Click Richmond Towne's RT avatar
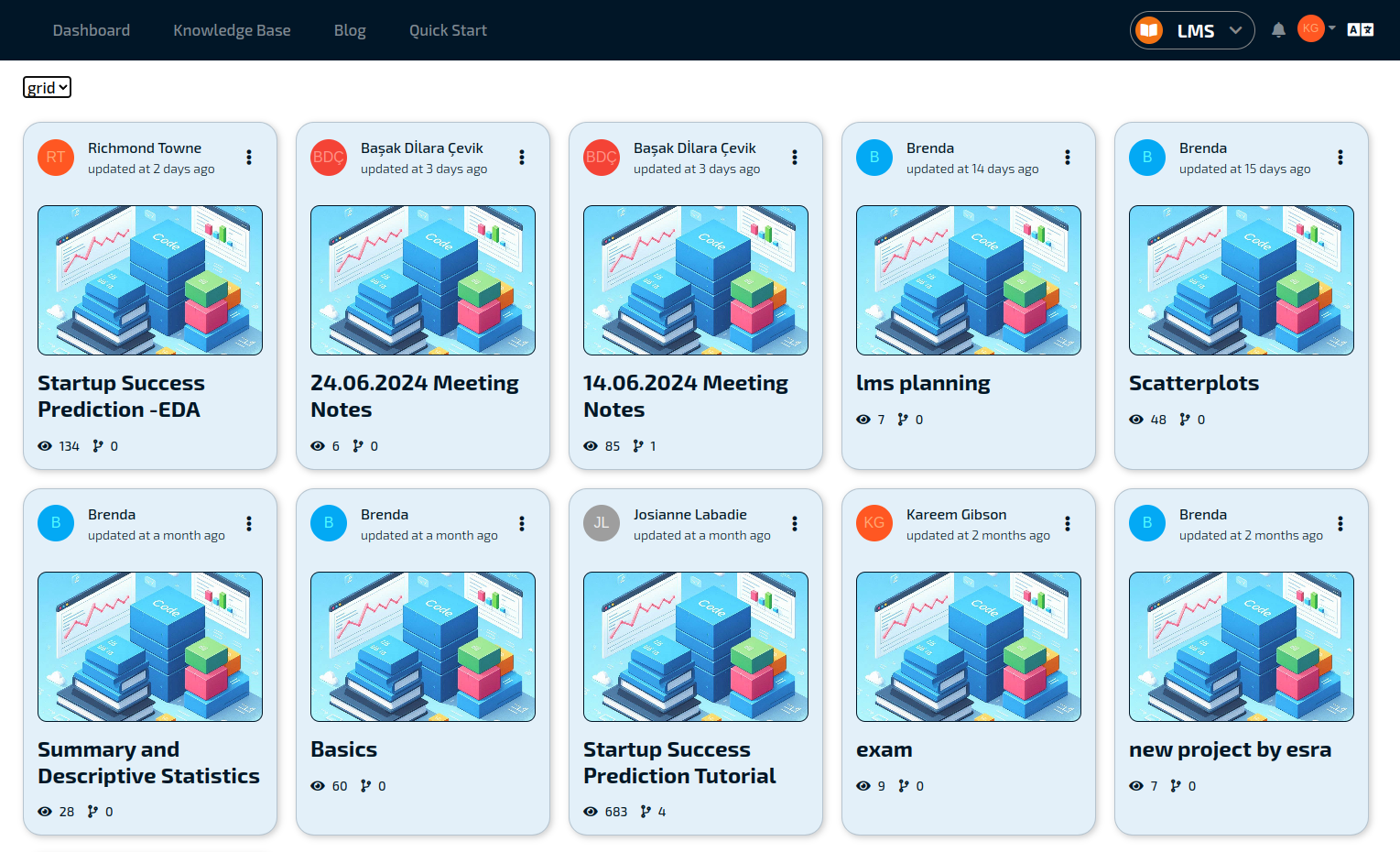Screen dimensions: 1400x852 (56, 158)
